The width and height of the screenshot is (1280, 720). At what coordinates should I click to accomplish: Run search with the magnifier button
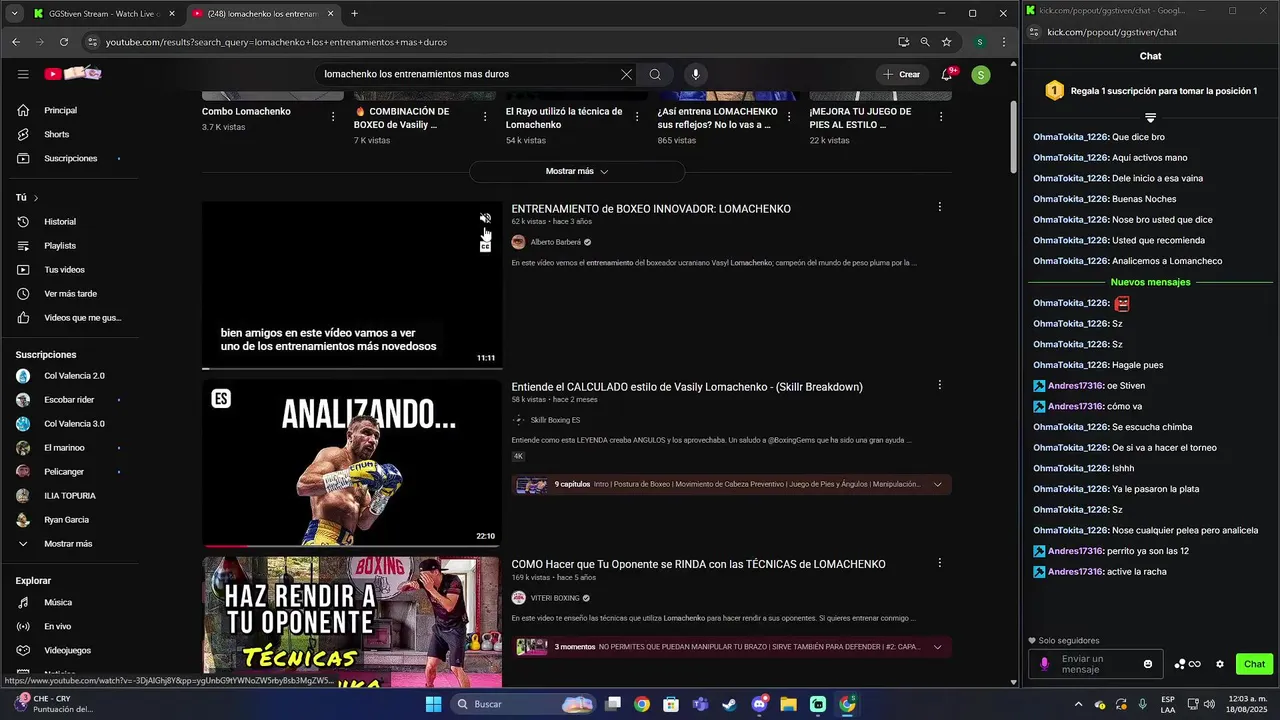pyautogui.click(x=655, y=74)
